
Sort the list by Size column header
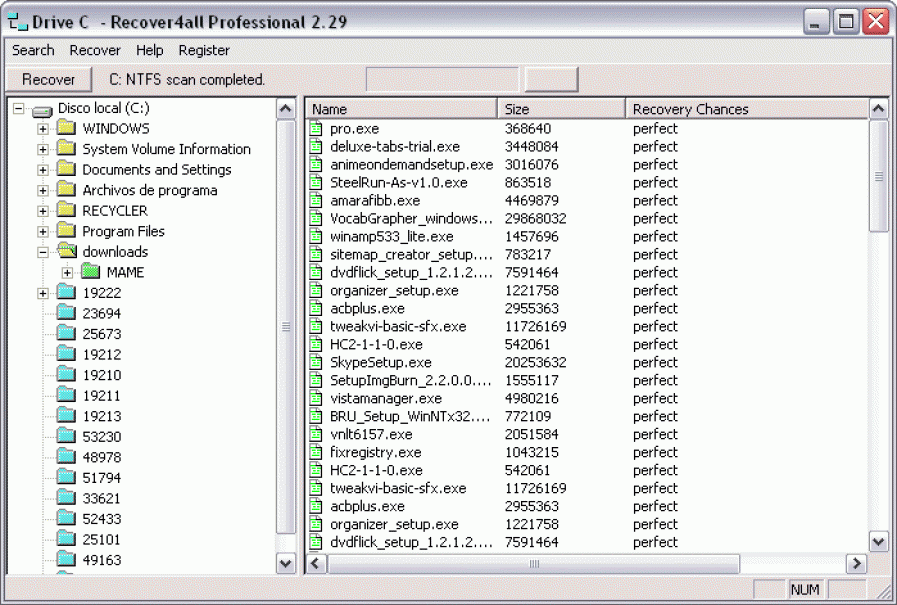click(560, 109)
